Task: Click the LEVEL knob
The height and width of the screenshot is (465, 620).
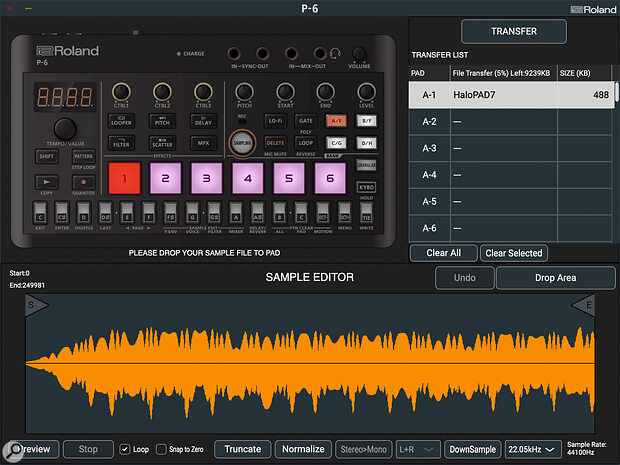Action: 366,92
